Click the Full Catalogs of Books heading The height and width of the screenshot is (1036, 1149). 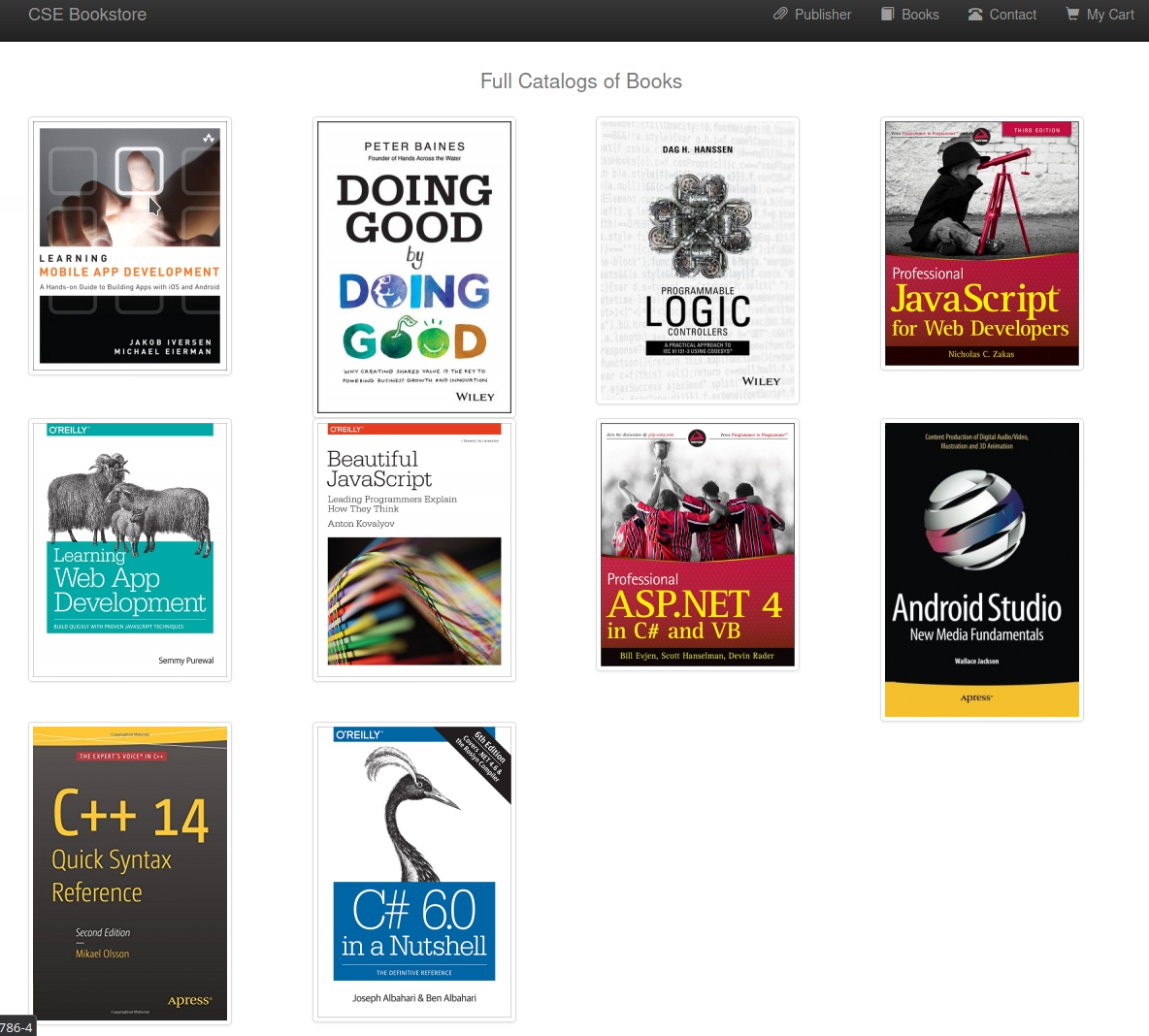click(580, 81)
